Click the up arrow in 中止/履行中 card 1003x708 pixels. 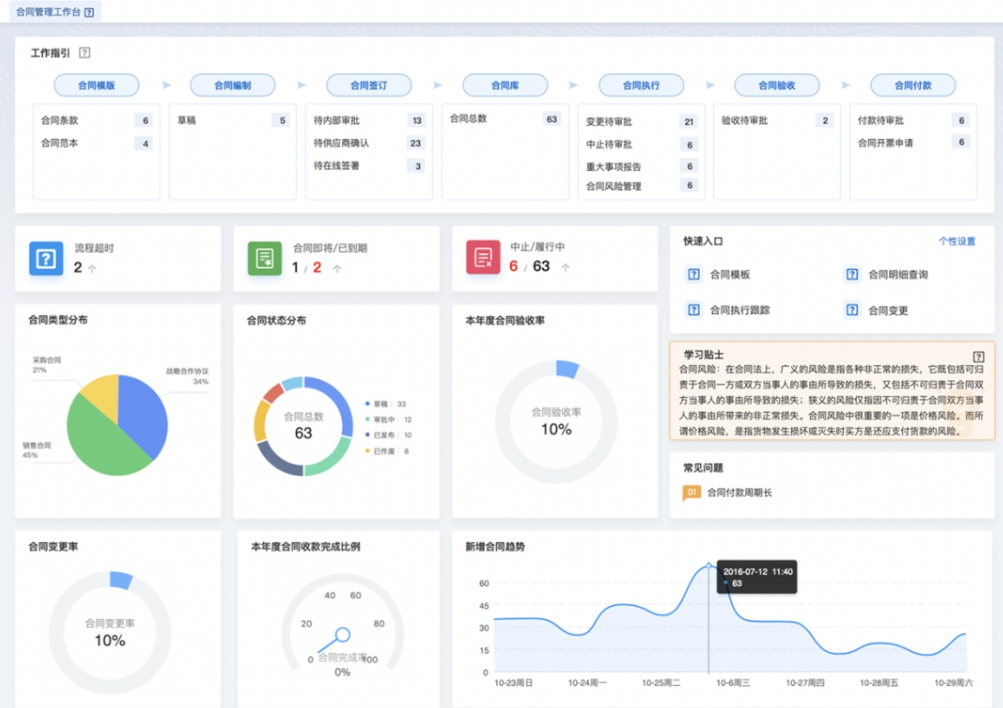pyautogui.click(x=565, y=268)
